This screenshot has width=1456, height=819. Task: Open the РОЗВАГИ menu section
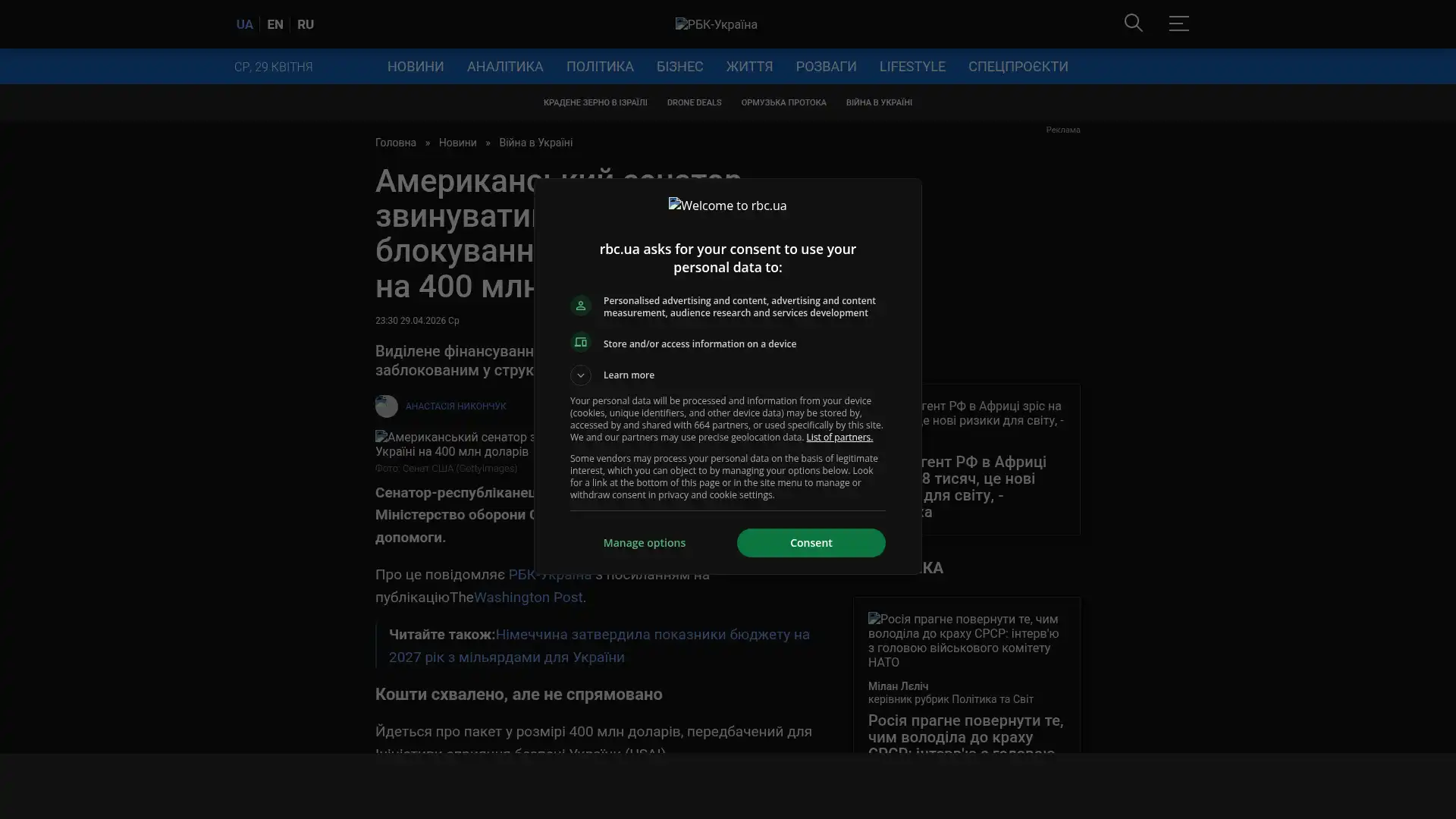826,67
